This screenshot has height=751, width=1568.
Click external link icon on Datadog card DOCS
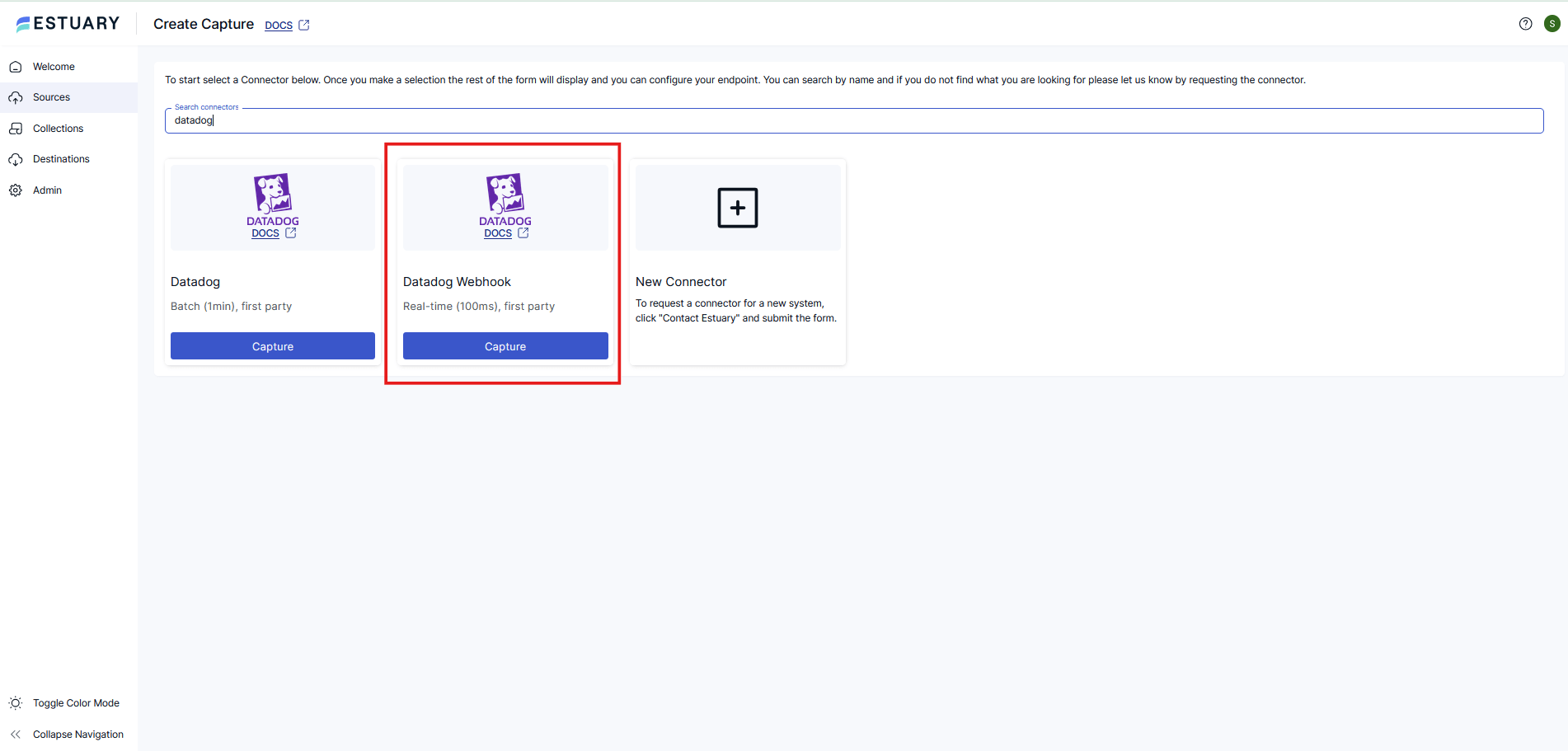tap(291, 233)
